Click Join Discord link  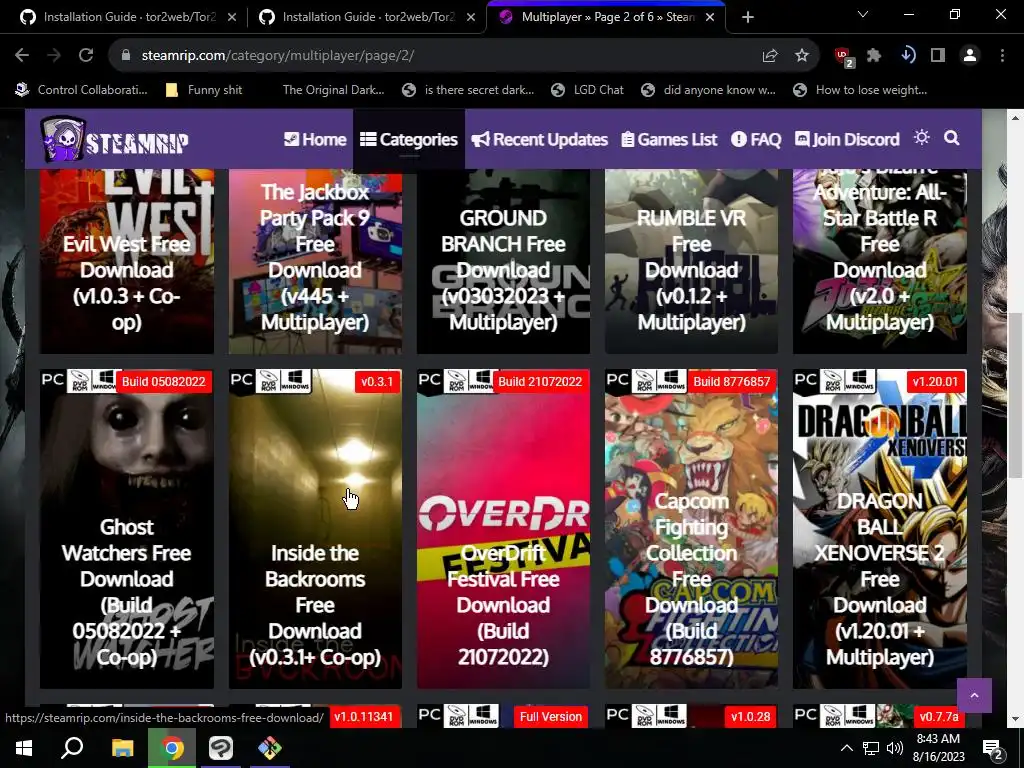(847, 139)
